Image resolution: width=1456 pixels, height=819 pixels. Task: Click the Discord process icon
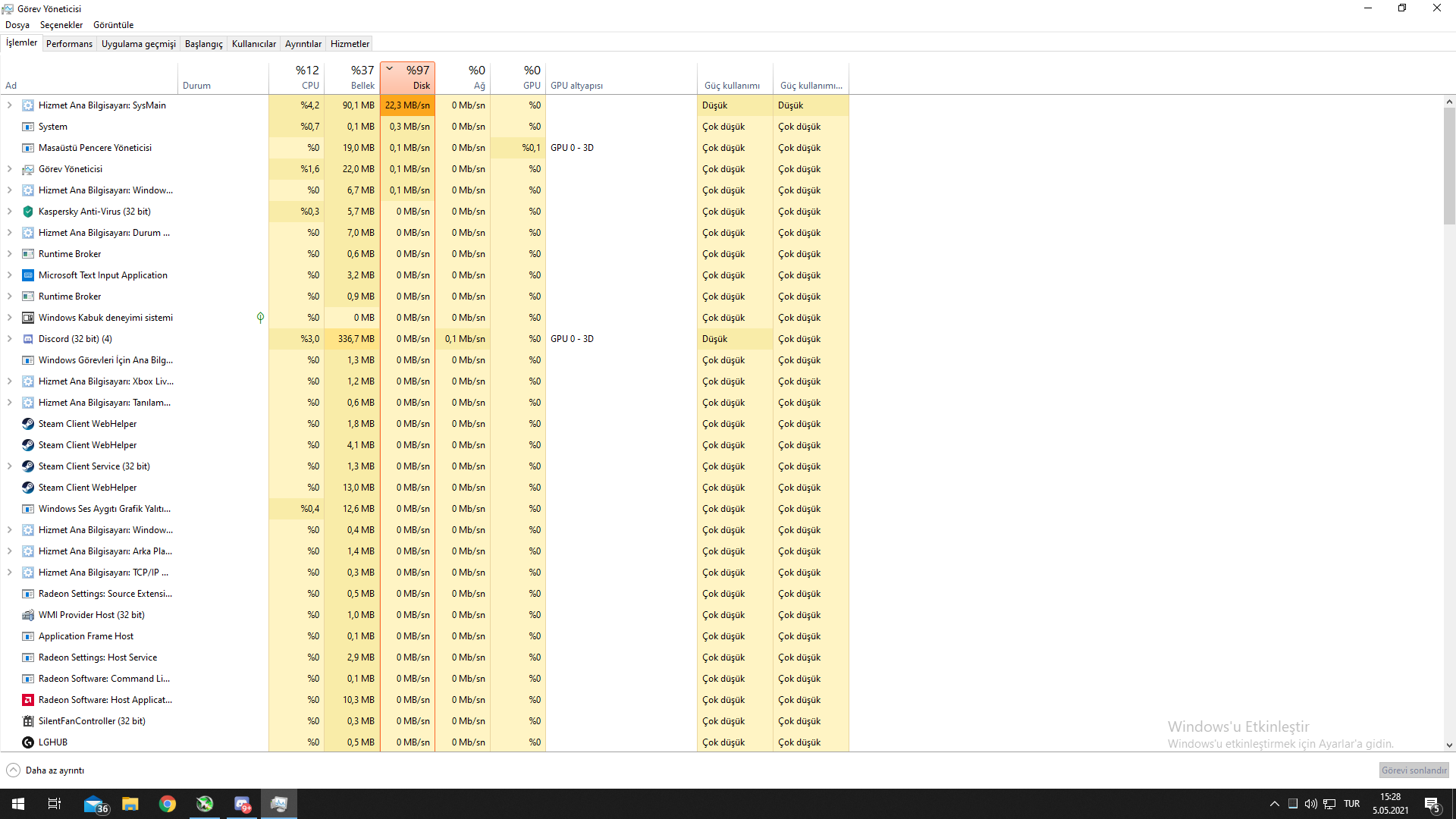tap(28, 339)
